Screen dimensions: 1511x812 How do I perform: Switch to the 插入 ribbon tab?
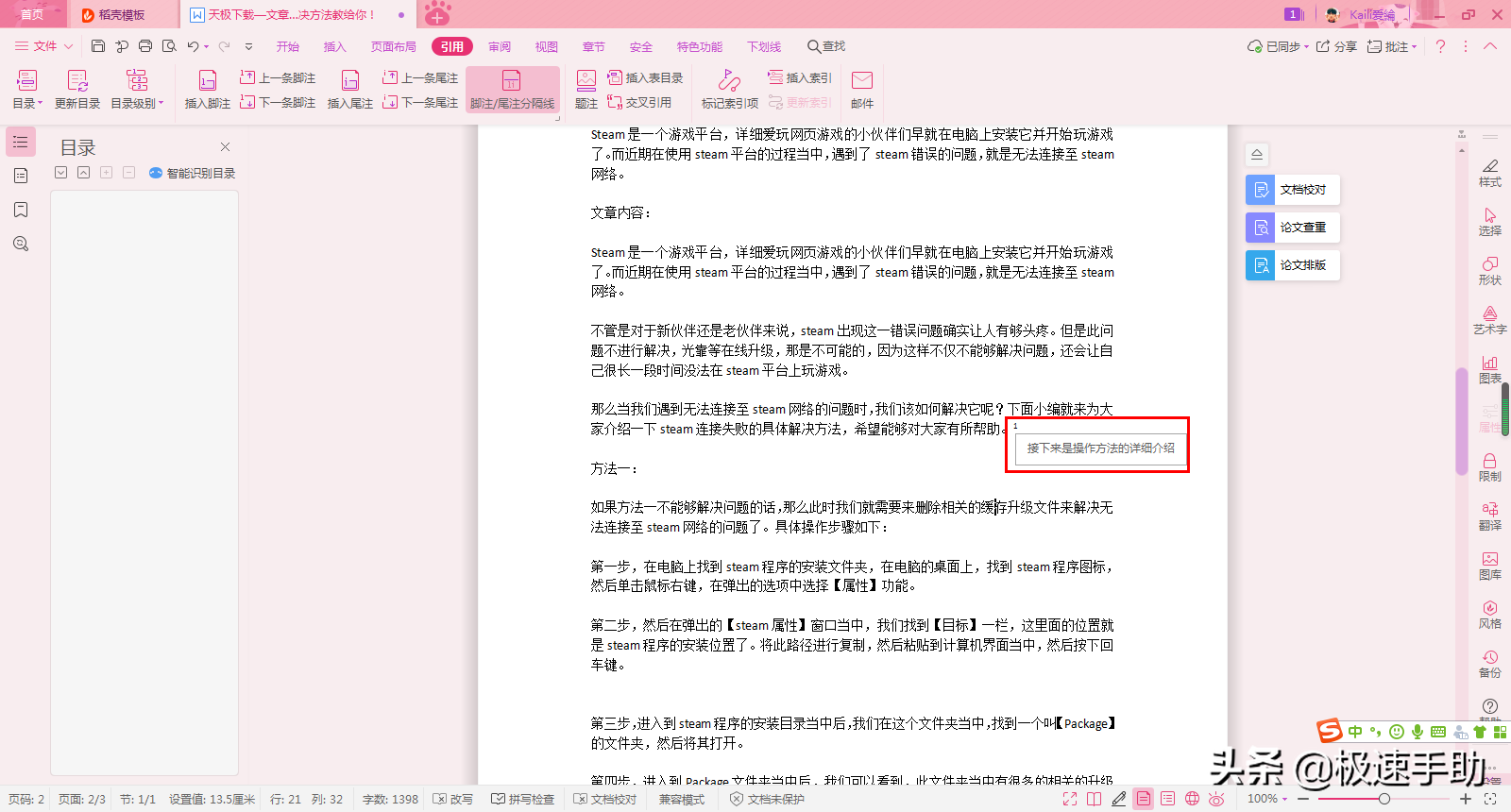335,46
